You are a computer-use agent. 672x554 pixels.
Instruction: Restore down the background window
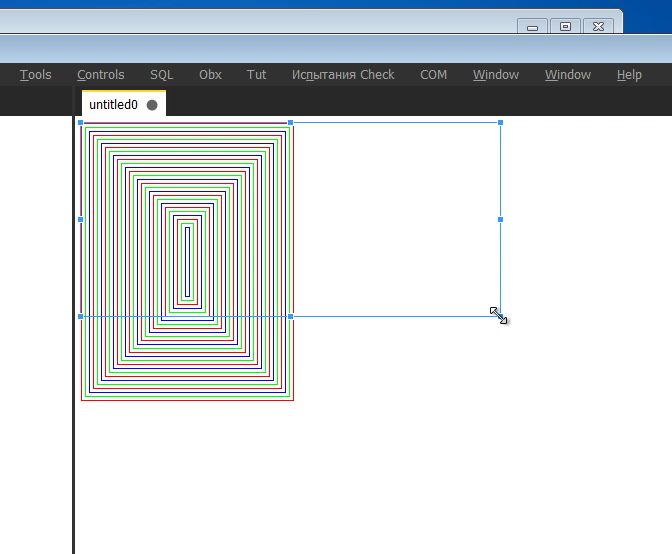[x=565, y=27]
